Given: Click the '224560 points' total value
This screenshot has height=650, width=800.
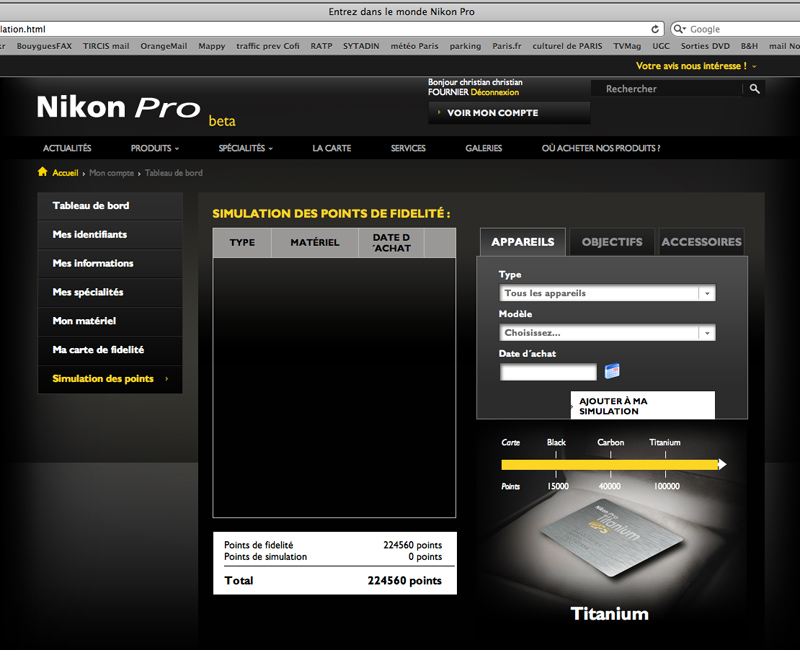Looking at the screenshot, I should point(405,581).
